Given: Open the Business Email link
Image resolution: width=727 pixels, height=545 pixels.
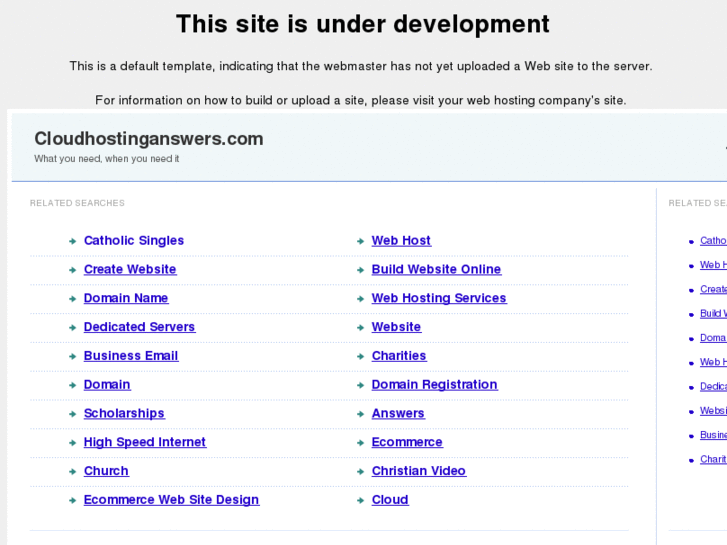Looking at the screenshot, I should 131,356.
